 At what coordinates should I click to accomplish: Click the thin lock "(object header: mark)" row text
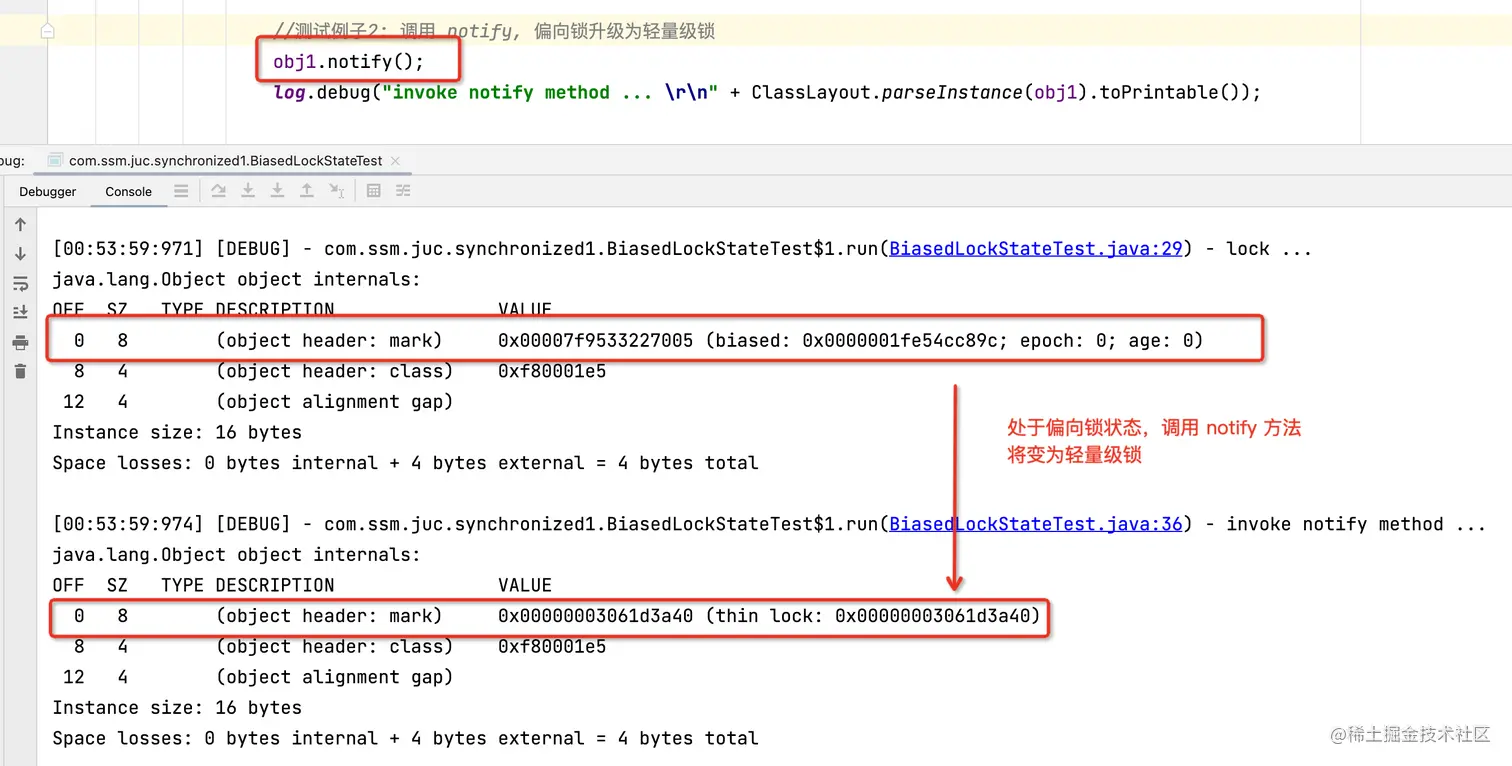[329, 616]
